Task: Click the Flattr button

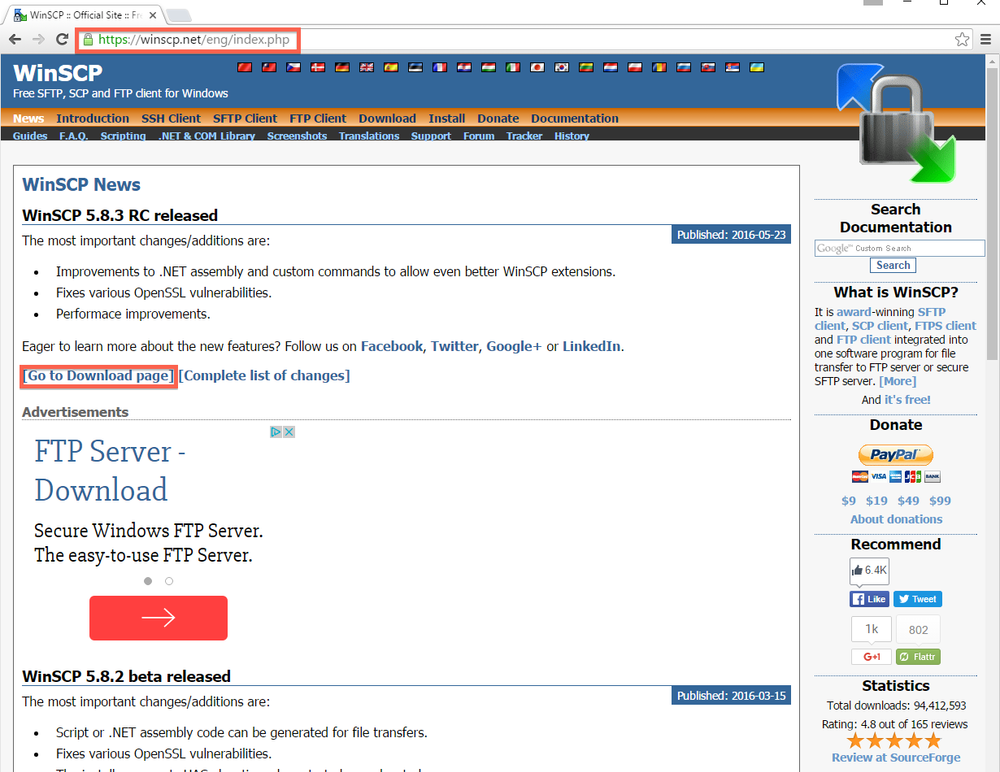Action: tap(918, 657)
